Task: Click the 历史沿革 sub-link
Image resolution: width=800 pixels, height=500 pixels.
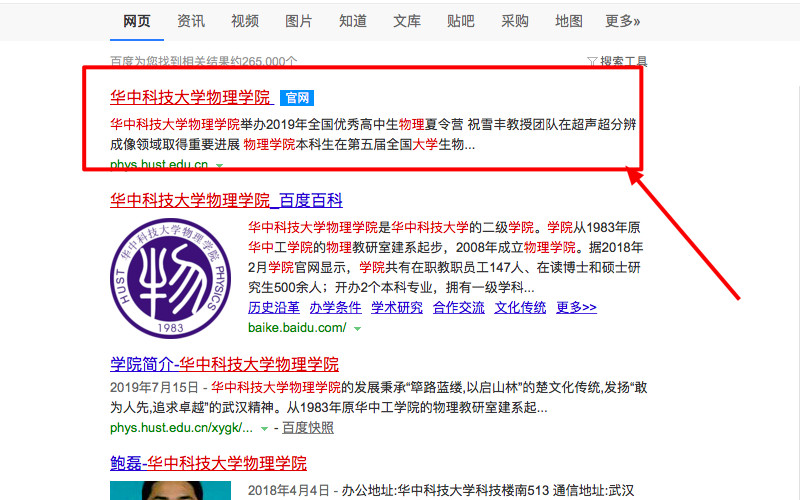Action: pos(273,307)
